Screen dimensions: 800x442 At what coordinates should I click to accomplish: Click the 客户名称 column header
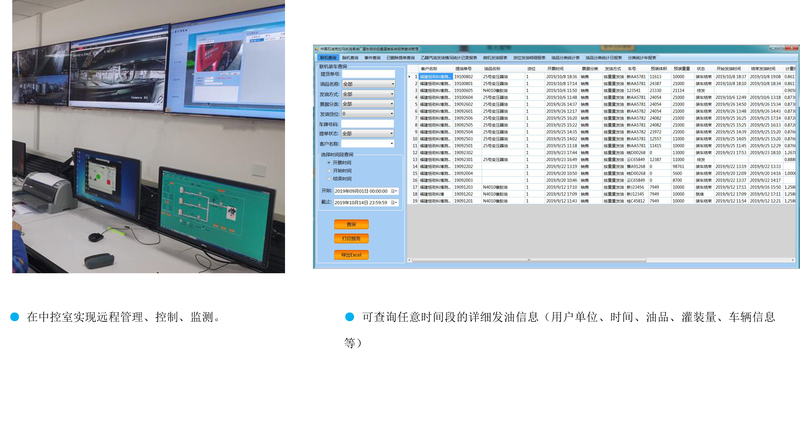tap(435, 68)
